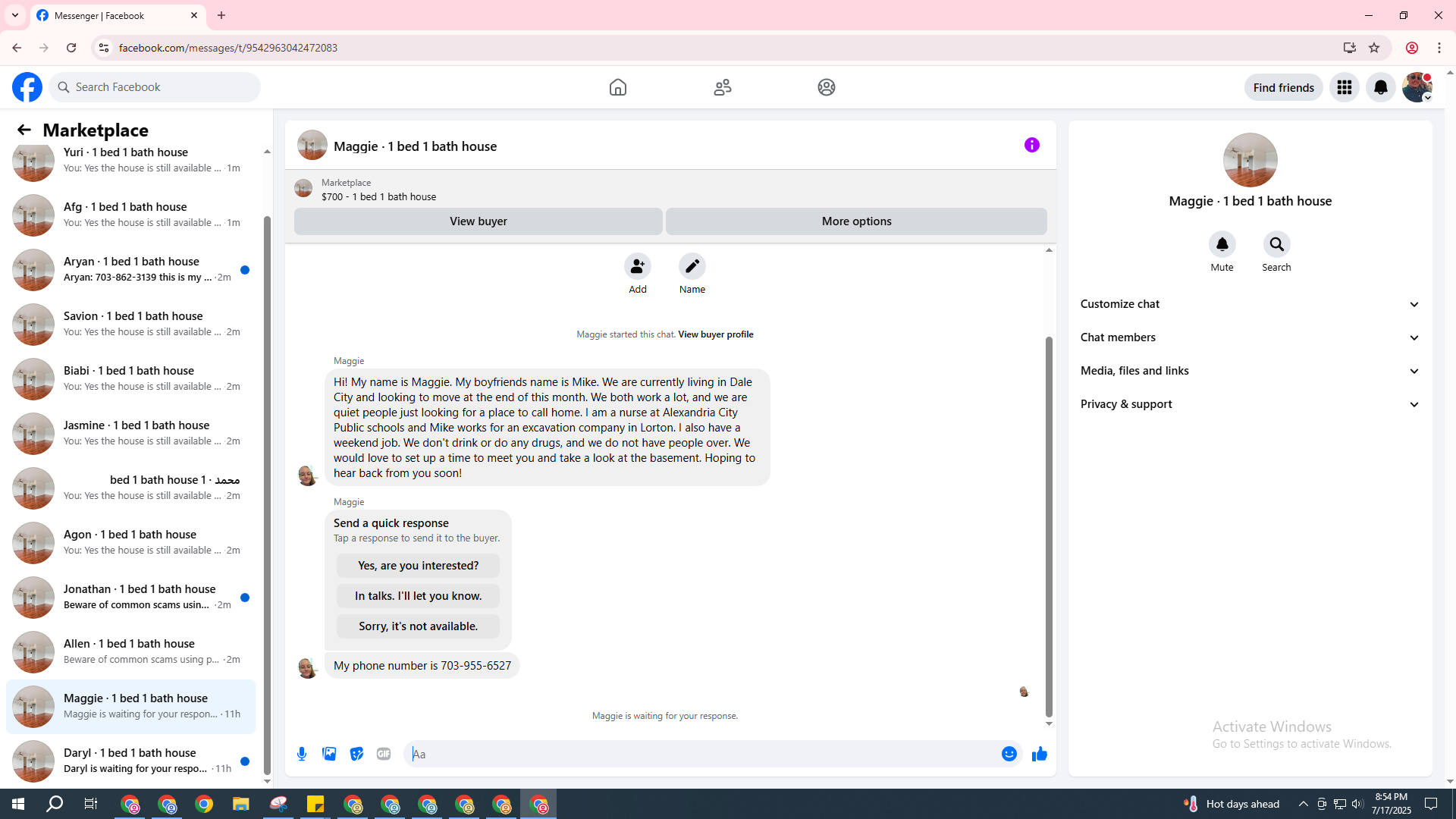Screen dimensions: 1456x819
Task: Choose a sticker for the message
Action: click(356, 754)
